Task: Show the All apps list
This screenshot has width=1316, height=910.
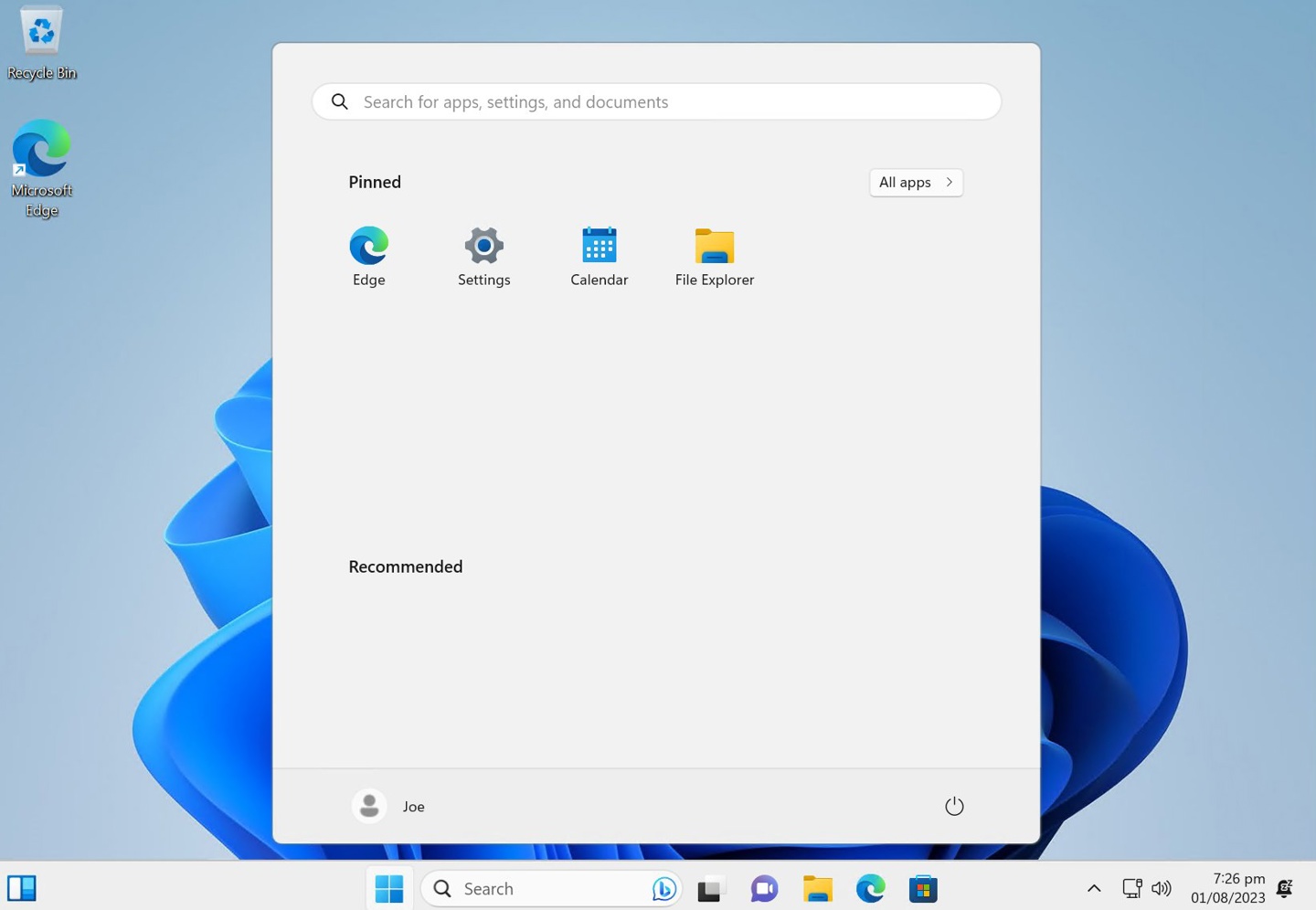Action: click(916, 182)
